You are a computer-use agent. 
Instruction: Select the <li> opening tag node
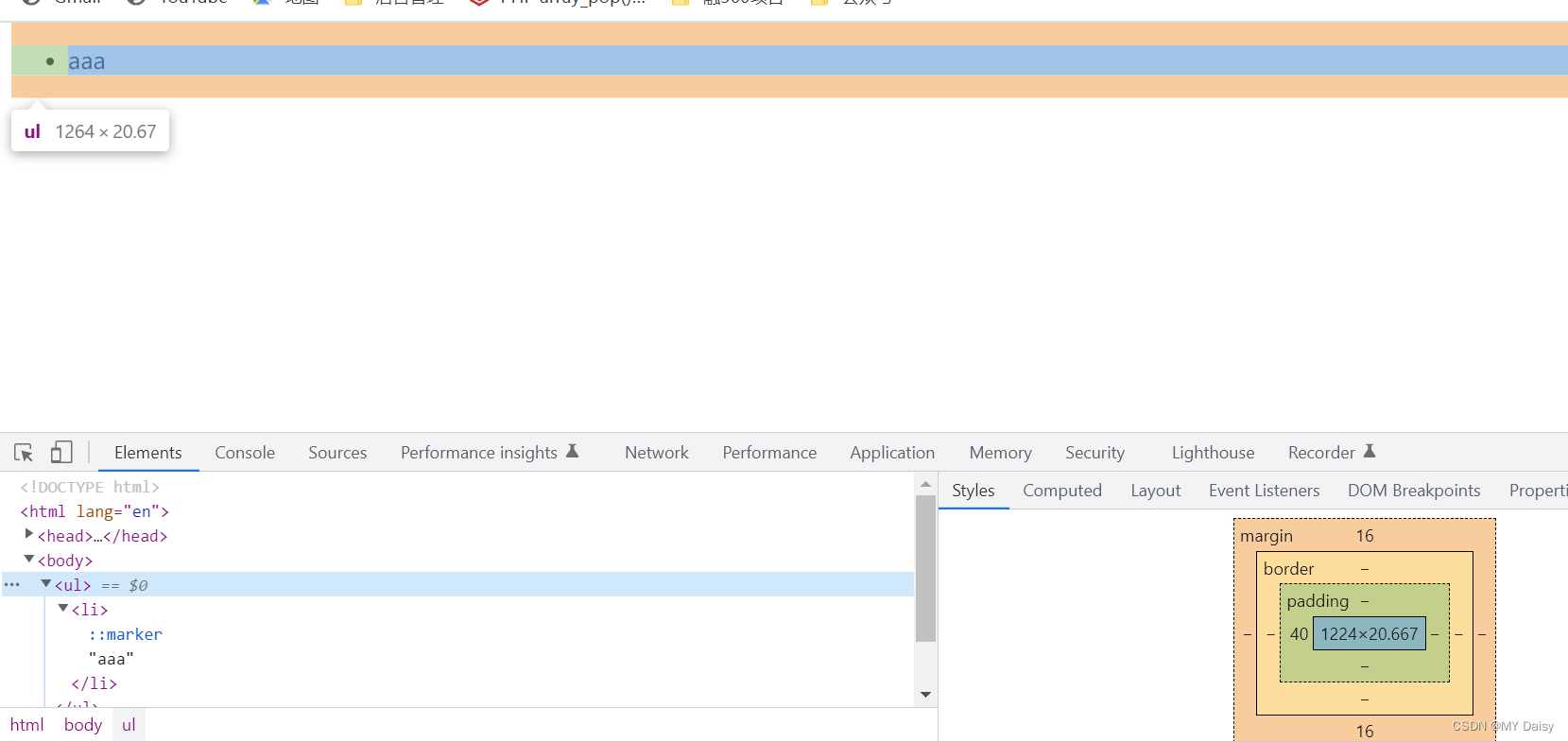pos(90,610)
